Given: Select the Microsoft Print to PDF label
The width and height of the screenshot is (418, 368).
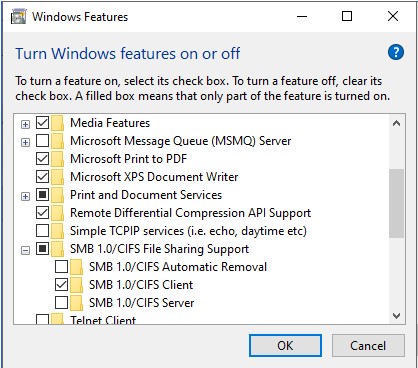Looking at the screenshot, I should [x=128, y=159].
